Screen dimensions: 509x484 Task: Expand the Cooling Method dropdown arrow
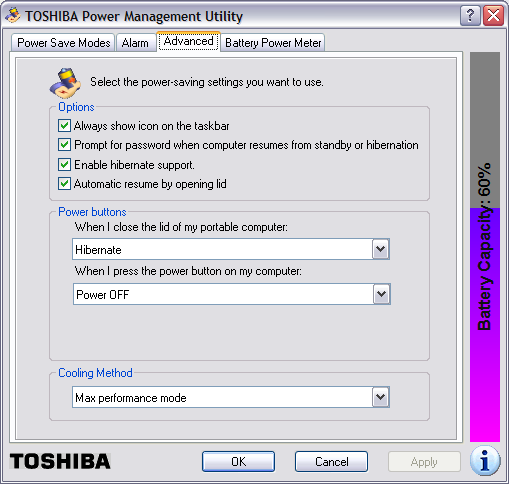tap(381, 397)
